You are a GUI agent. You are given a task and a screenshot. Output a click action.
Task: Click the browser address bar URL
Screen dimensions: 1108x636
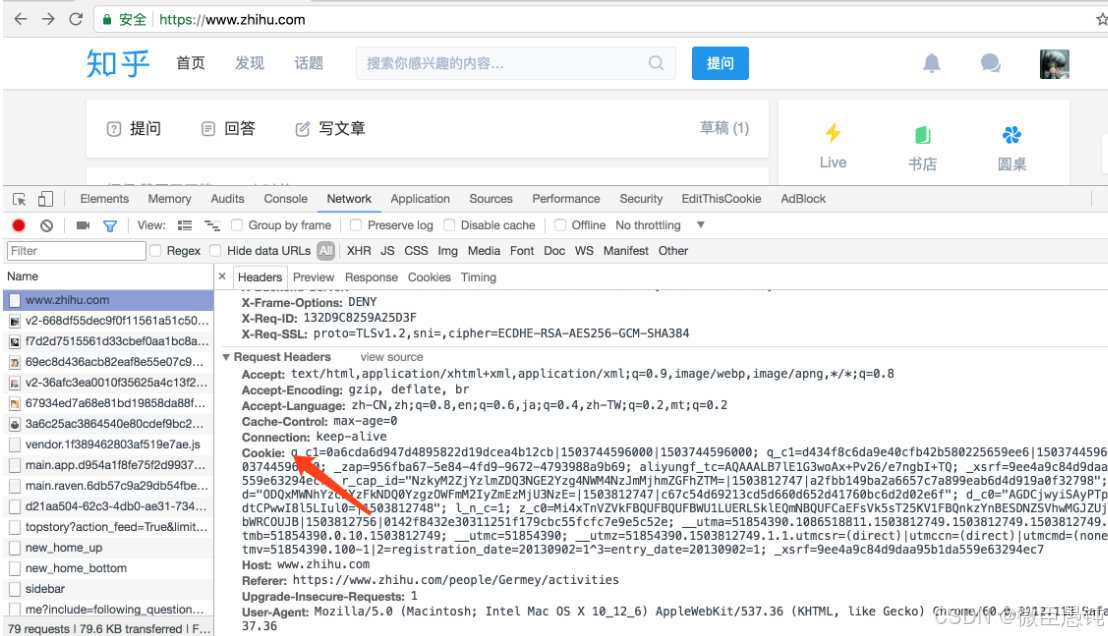click(232, 19)
